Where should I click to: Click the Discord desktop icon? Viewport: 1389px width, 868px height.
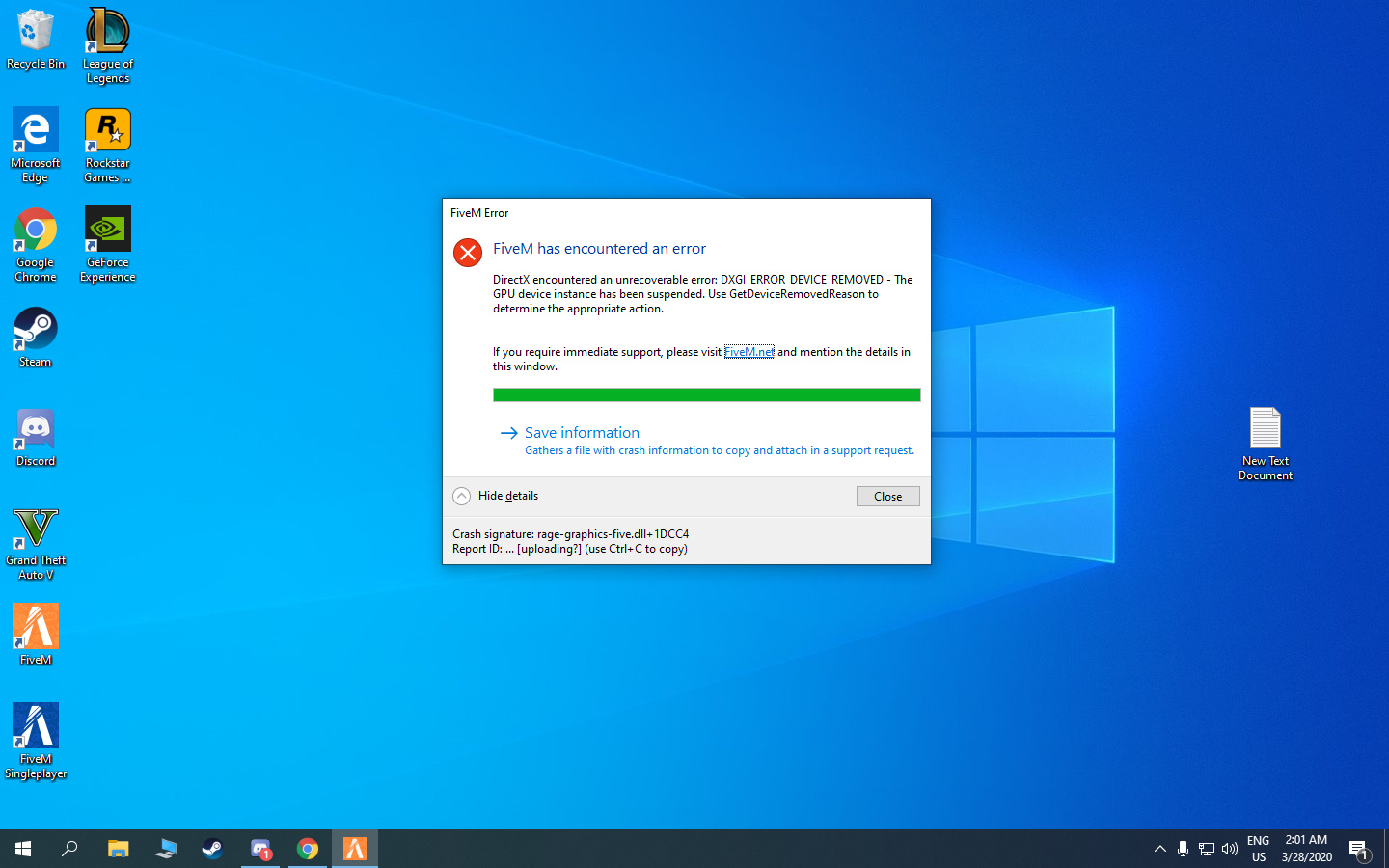36,437
